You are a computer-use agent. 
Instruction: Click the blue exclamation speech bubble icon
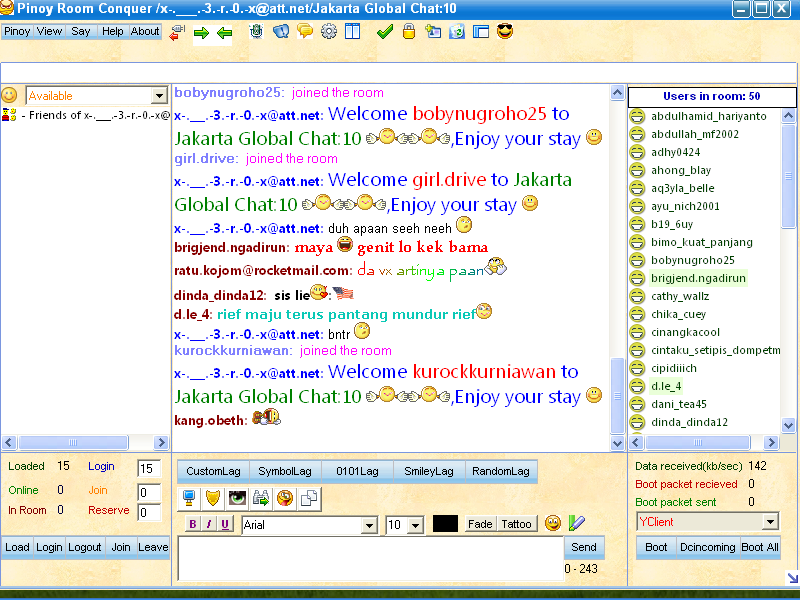point(281,32)
